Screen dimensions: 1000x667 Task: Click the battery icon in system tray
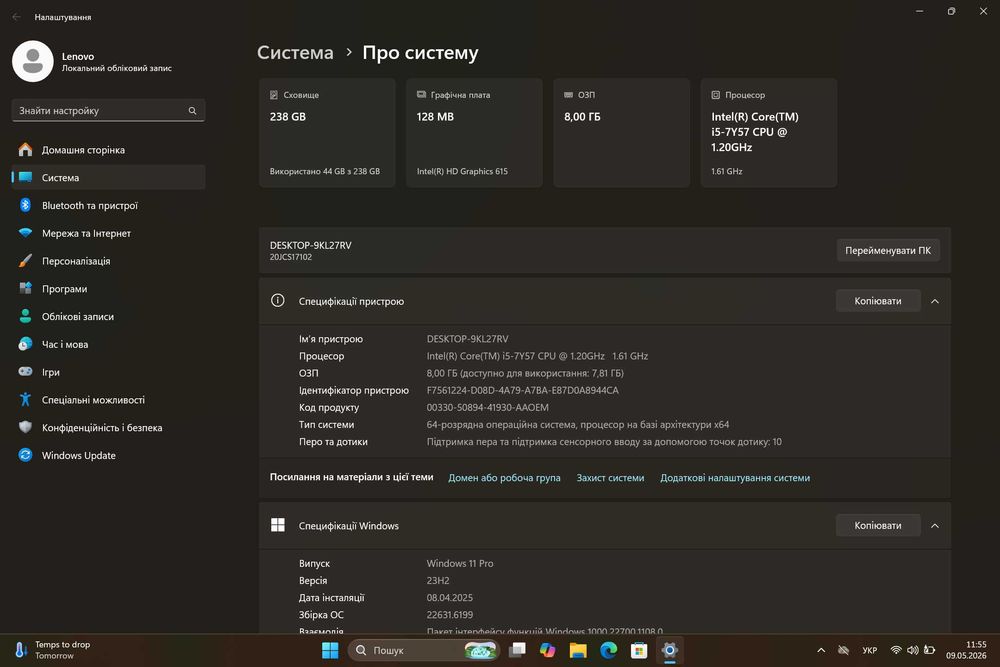point(930,650)
